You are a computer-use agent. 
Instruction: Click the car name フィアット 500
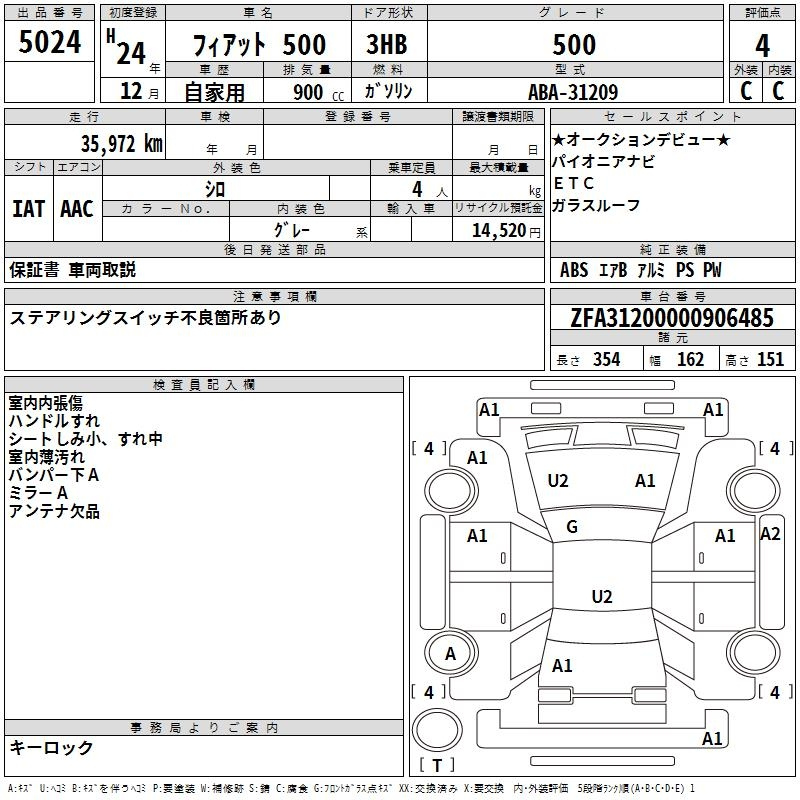(x=259, y=45)
